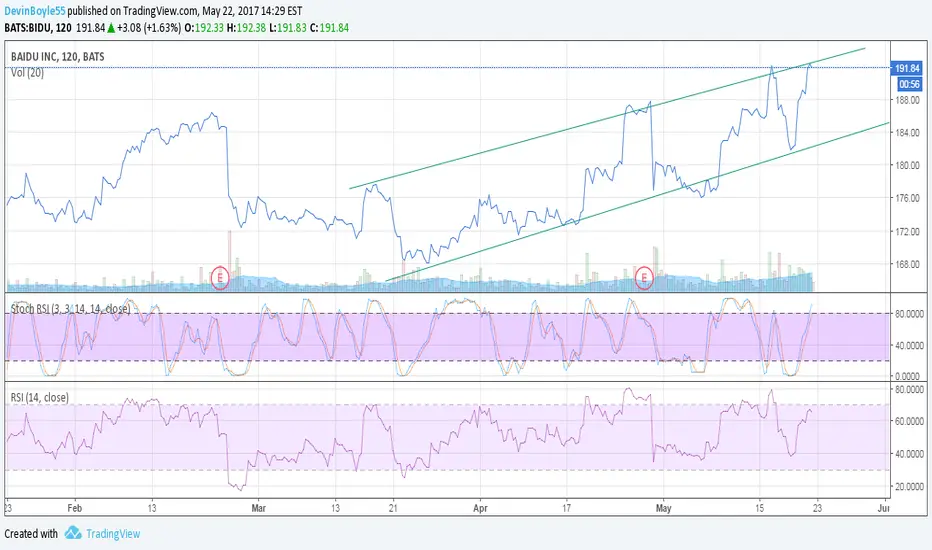Click the +3.08 (+1.63%) change value

pos(149,27)
